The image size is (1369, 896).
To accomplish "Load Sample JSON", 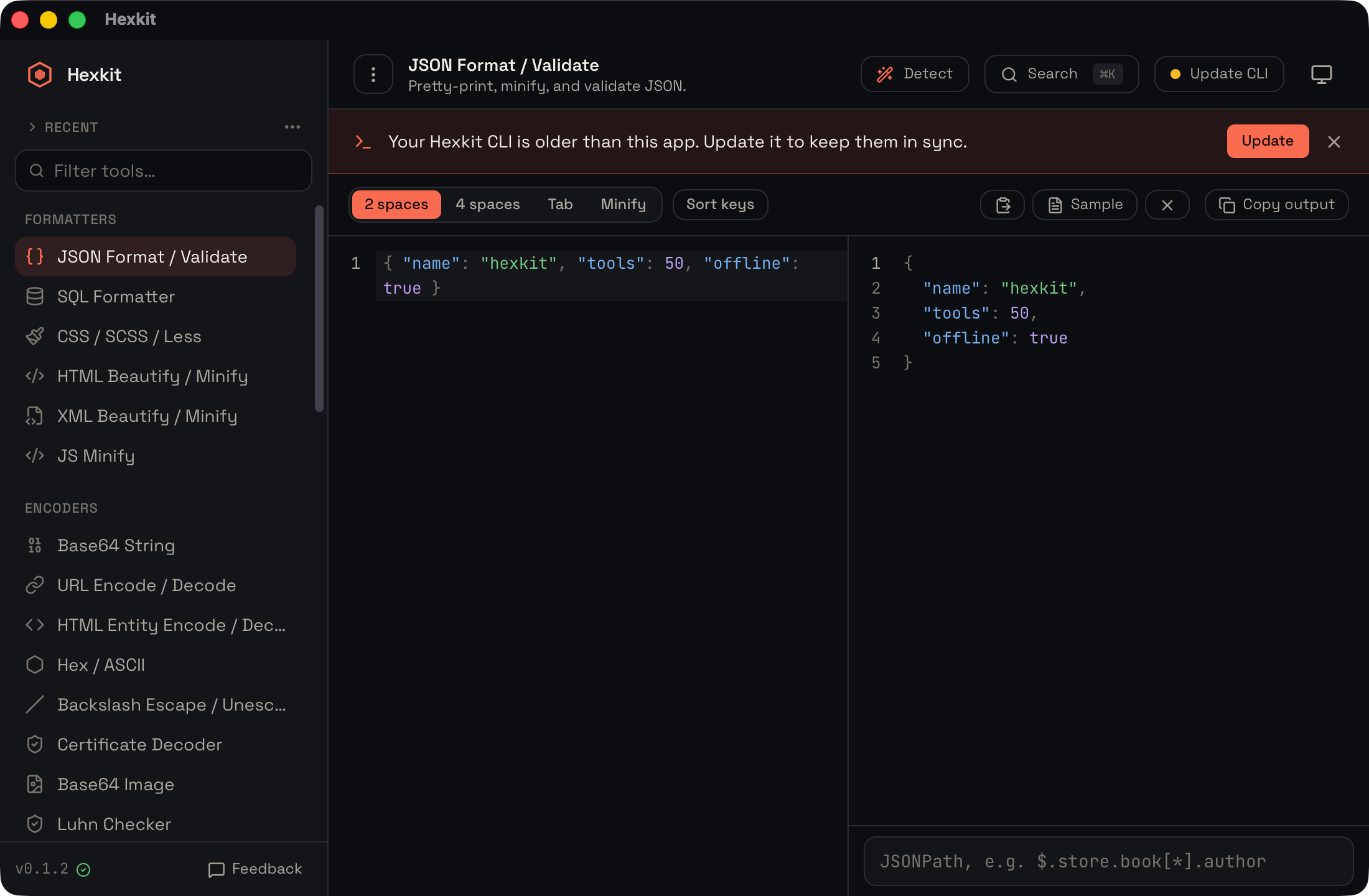I will click(x=1085, y=205).
